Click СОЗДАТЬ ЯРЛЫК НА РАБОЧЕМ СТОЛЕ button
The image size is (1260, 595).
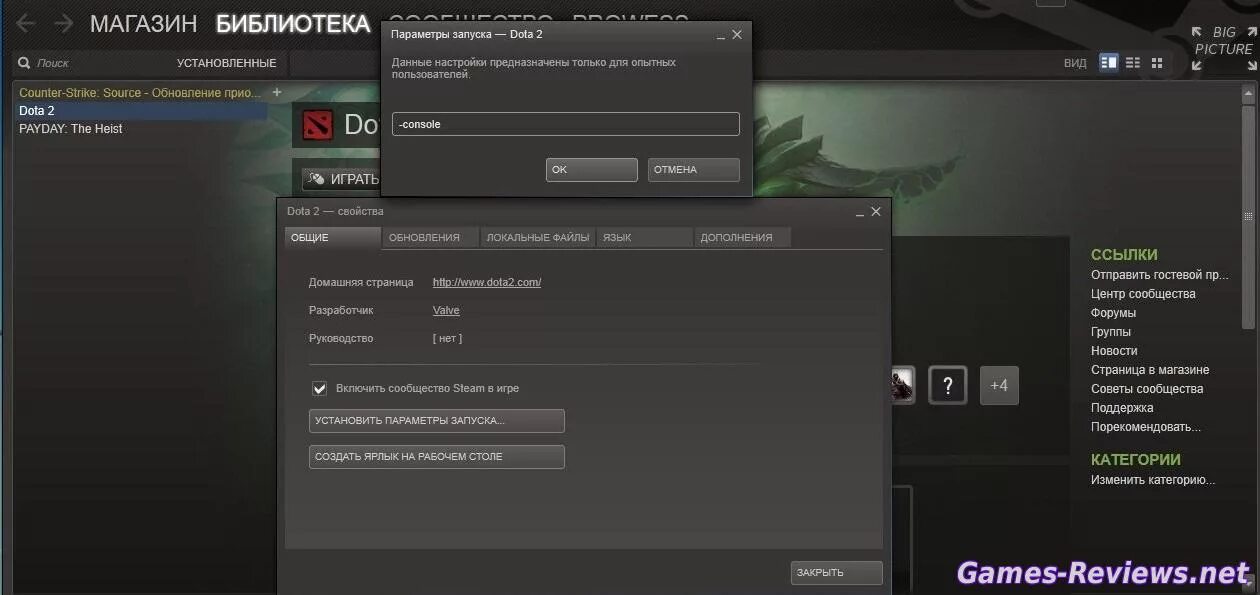437,457
